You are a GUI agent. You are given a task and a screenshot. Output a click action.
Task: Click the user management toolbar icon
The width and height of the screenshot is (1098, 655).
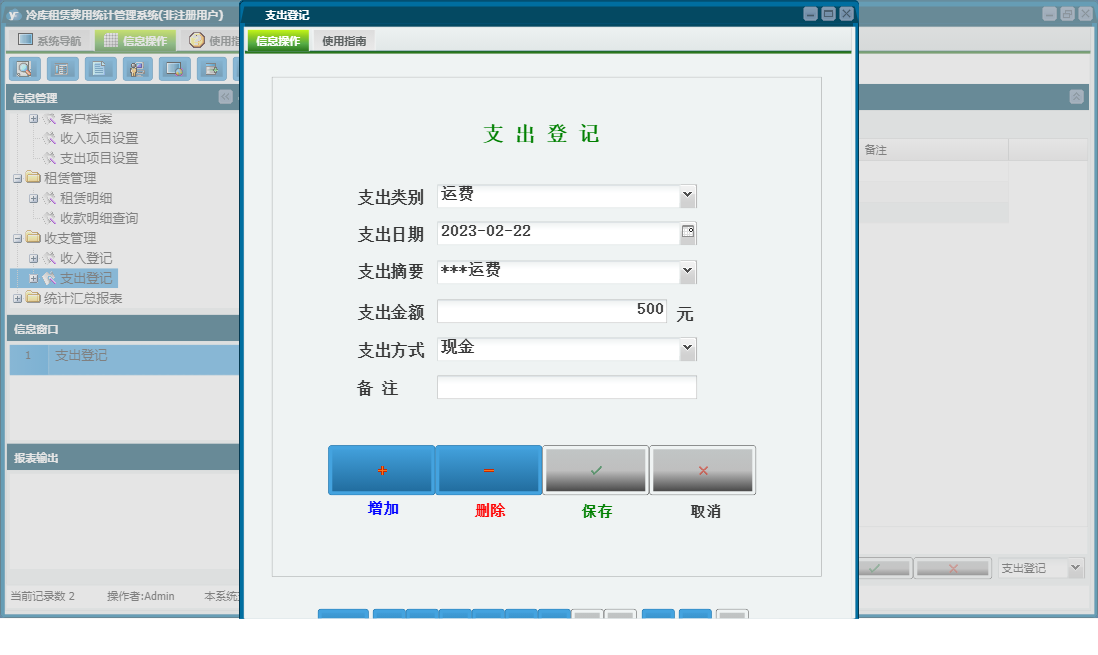coord(137,69)
